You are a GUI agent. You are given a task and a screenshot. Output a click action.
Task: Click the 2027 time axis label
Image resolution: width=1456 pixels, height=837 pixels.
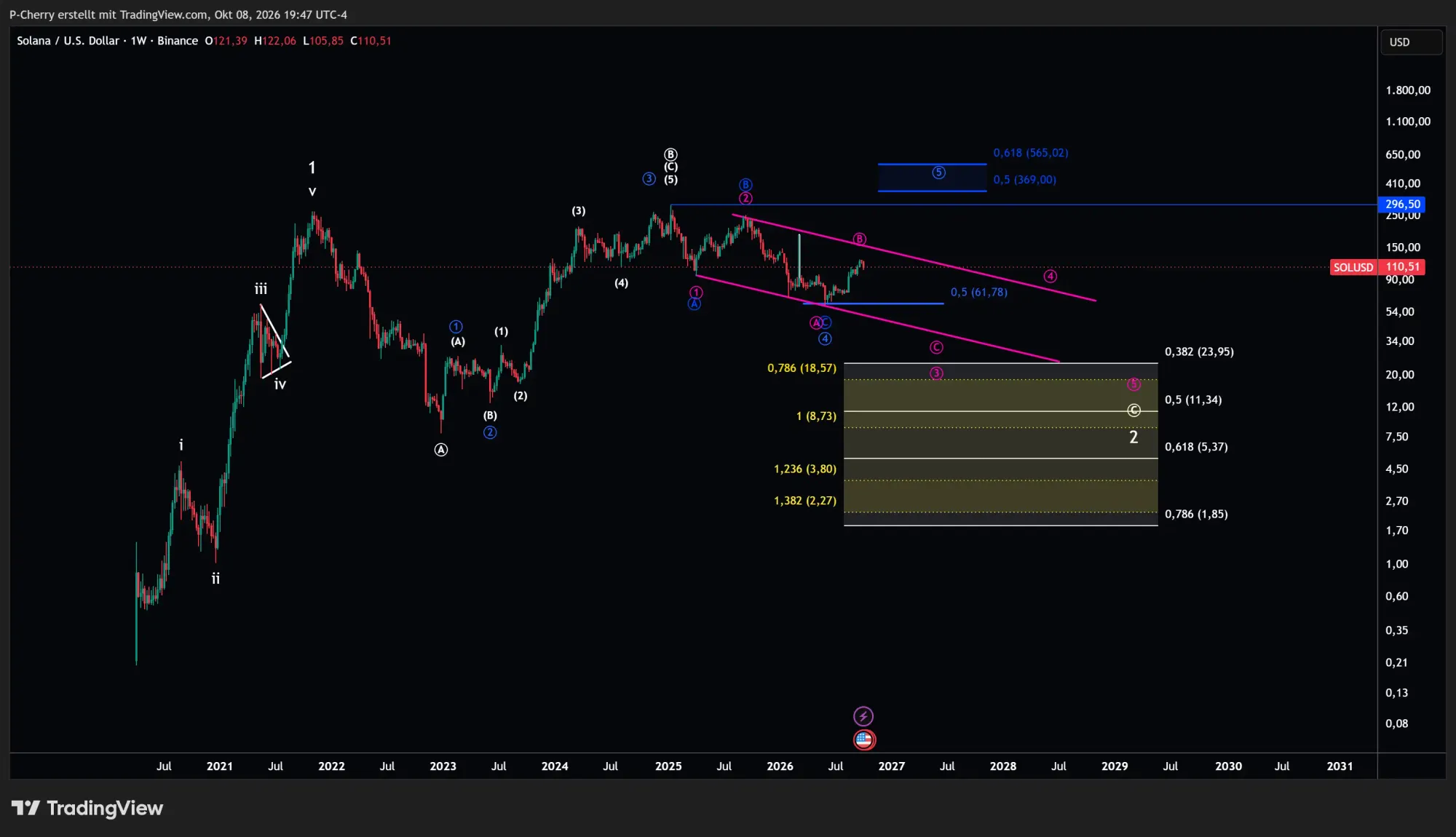point(891,766)
